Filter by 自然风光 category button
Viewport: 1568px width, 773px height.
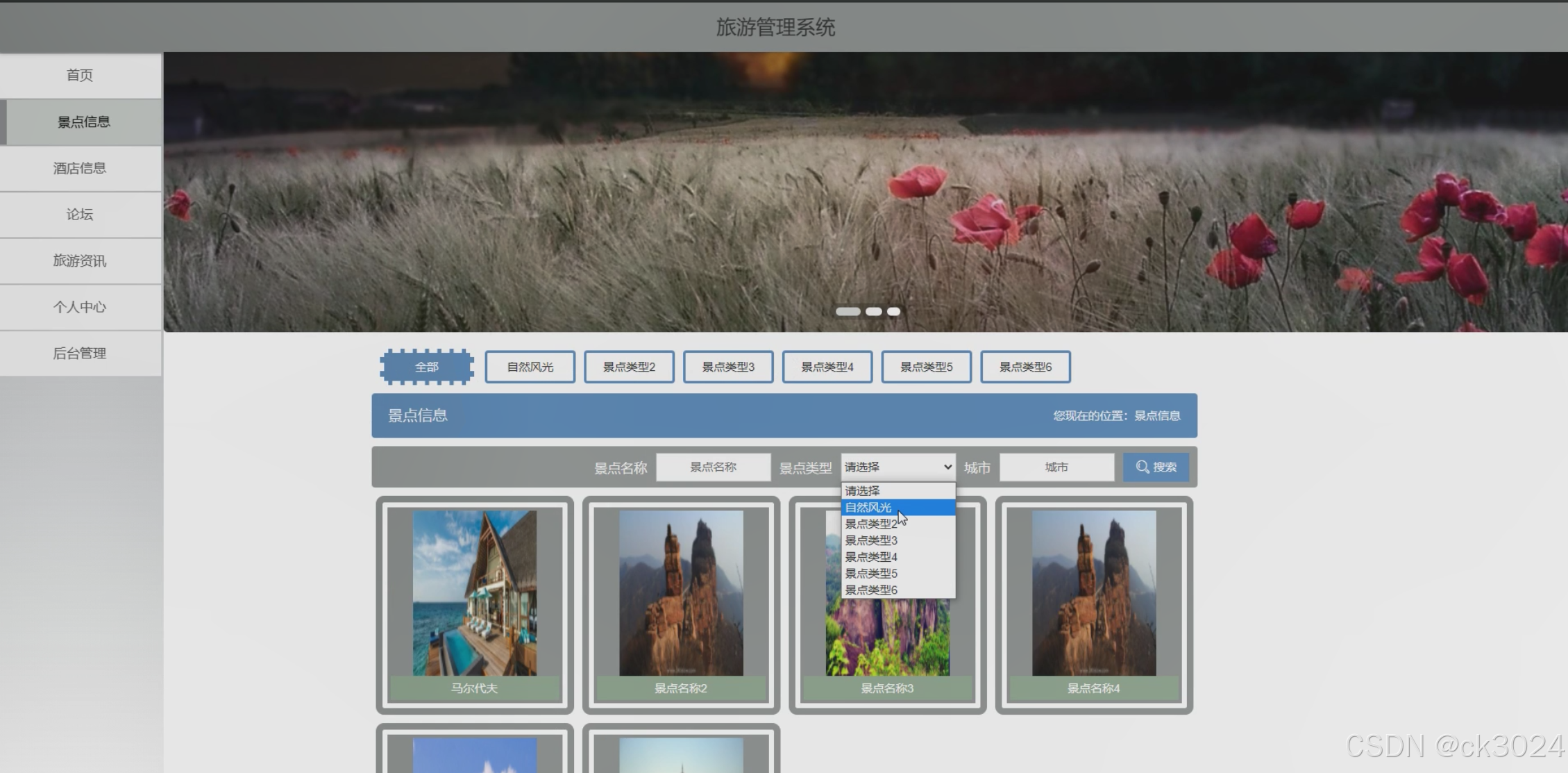(x=530, y=367)
